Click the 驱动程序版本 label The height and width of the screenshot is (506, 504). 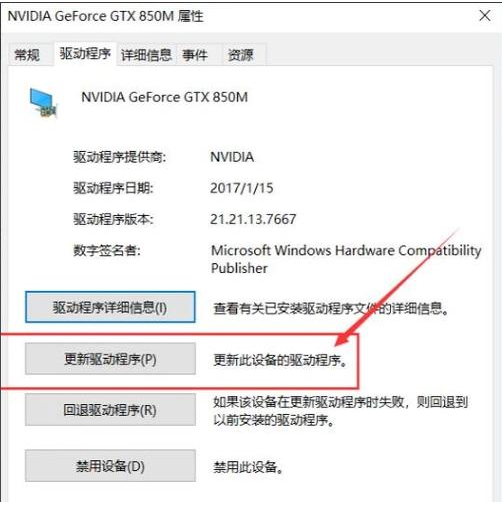(x=113, y=219)
